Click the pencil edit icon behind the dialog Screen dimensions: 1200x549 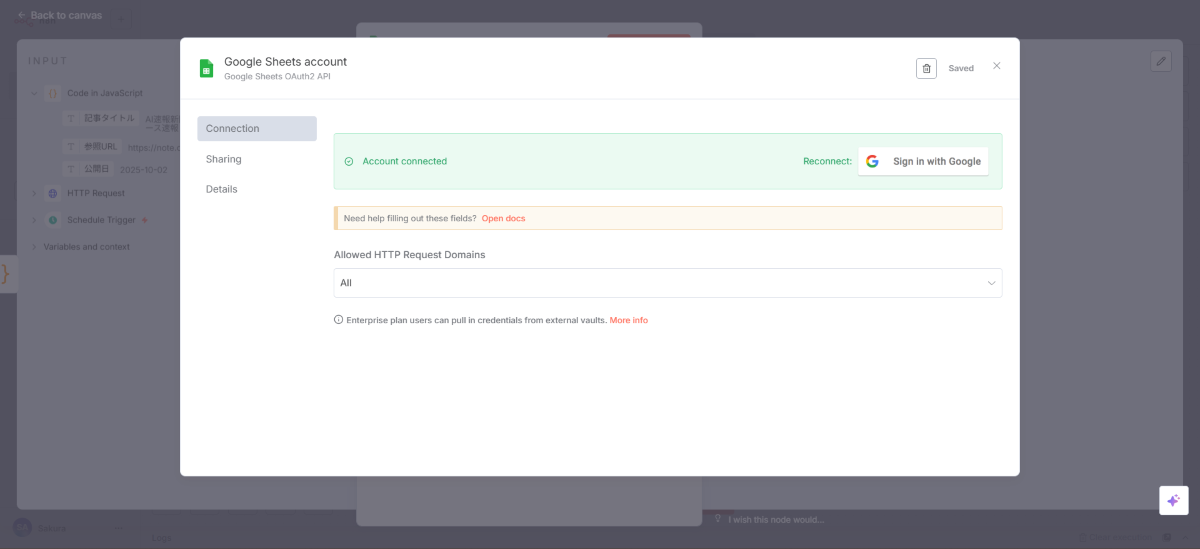(1161, 61)
